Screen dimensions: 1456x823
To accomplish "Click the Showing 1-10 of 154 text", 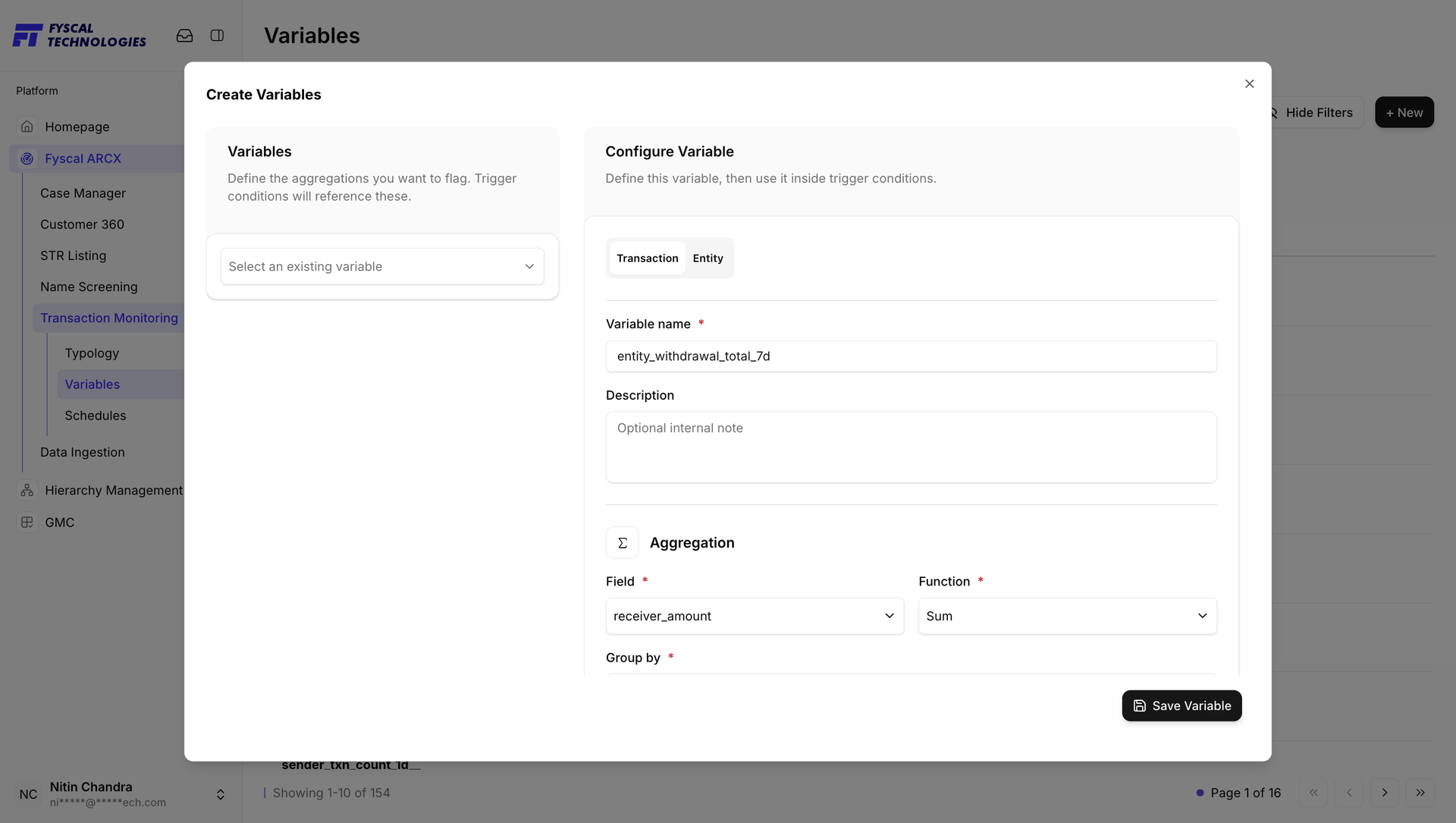I will click(x=331, y=793).
